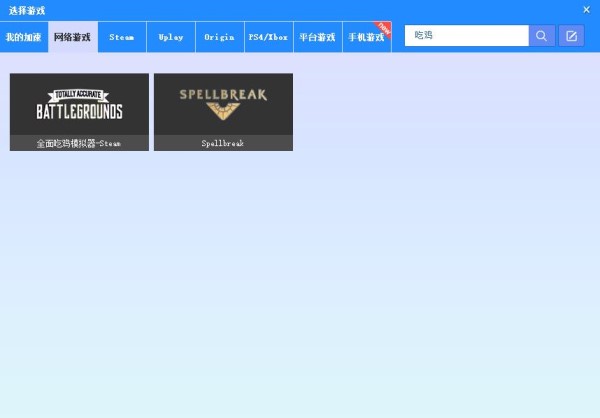Click the edit pencil icon button
600x418 pixels.
point(571,36)
